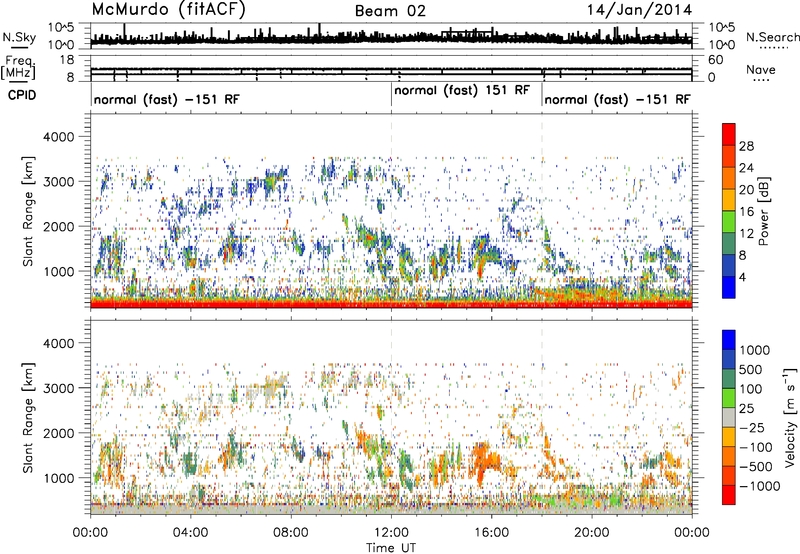Click the 'Nave' legend label
Screen dimensions: 800x554
click(x=761, y=70)
